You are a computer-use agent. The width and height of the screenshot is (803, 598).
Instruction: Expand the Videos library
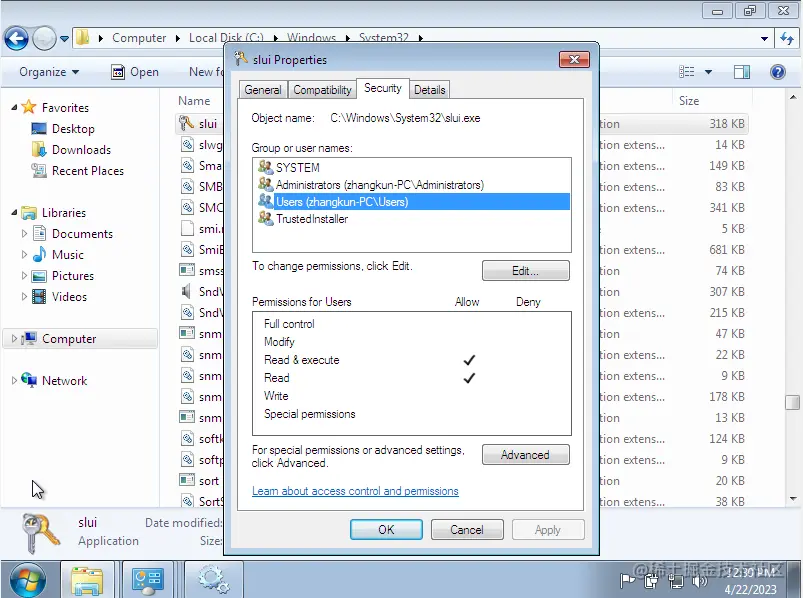tap(24, 296)
